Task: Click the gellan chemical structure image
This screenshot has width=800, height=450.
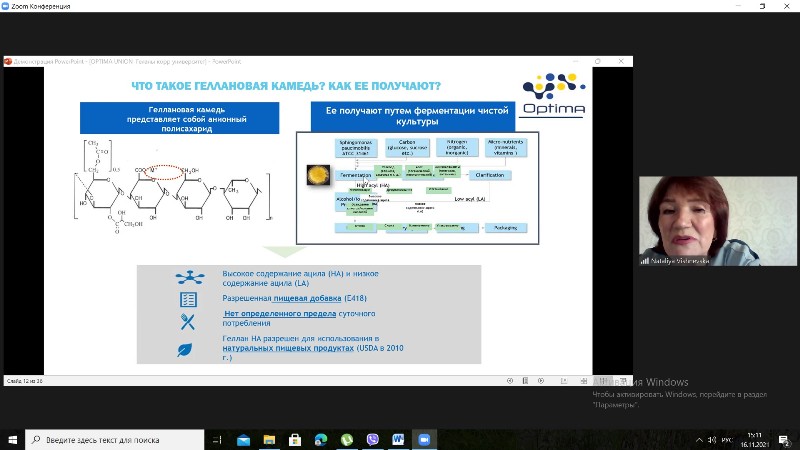Action: point(172,186)
